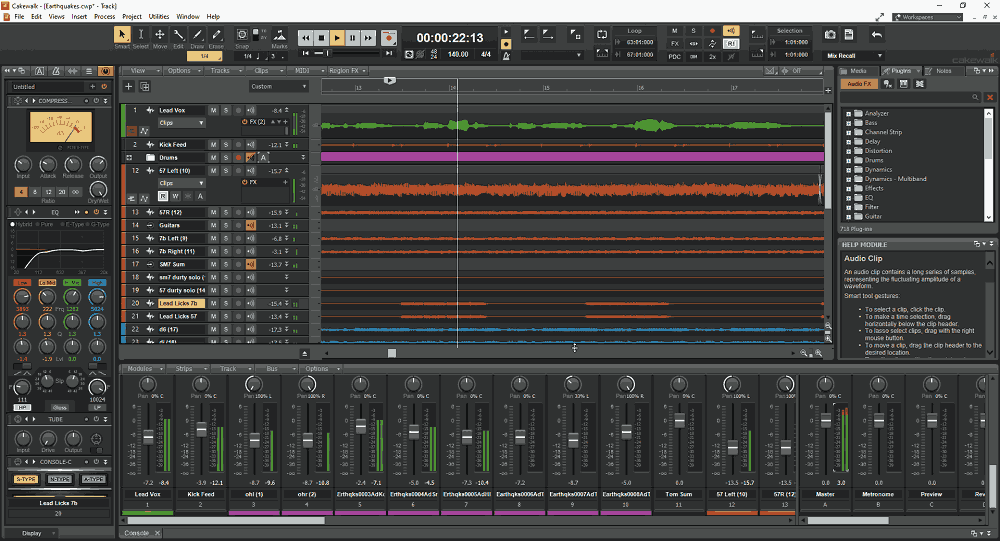Open console Strips menu button
Screen dimensions: 1000x541
point(189,369)
